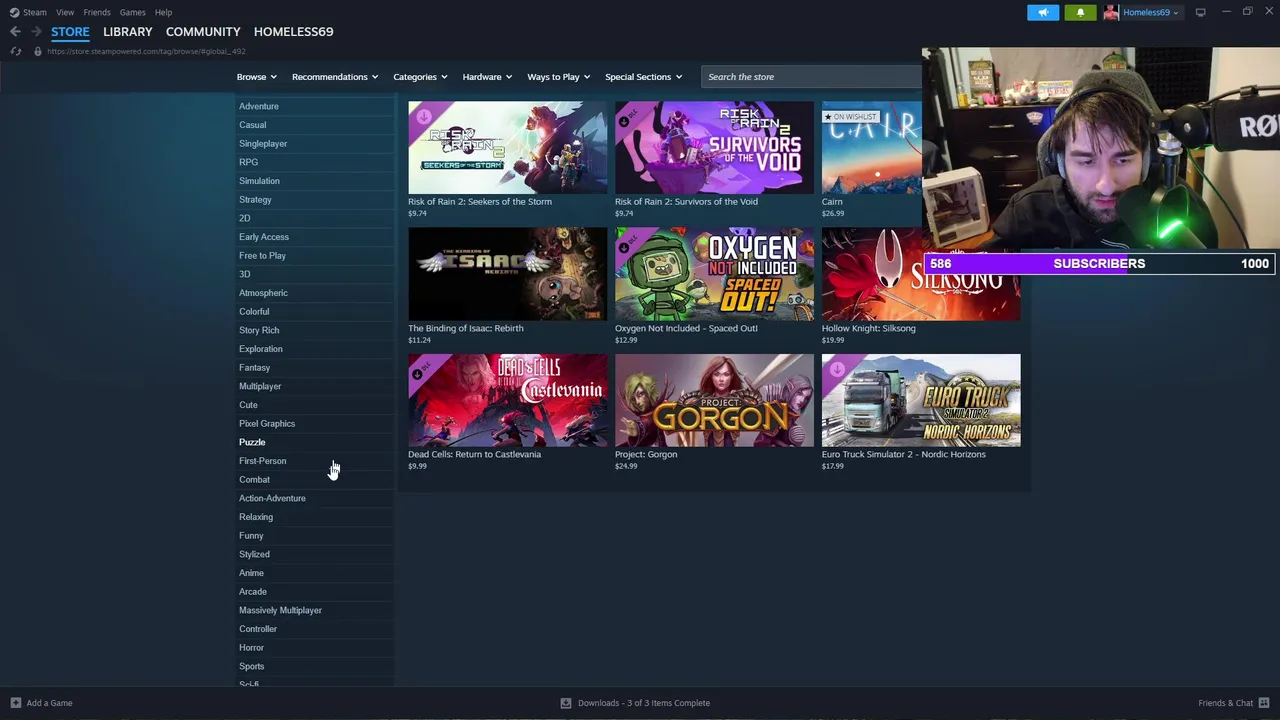Open the Recommendations dropdown
This screenshot has height=720, width=1280.
pyautogui.click(x=335, y=77)
